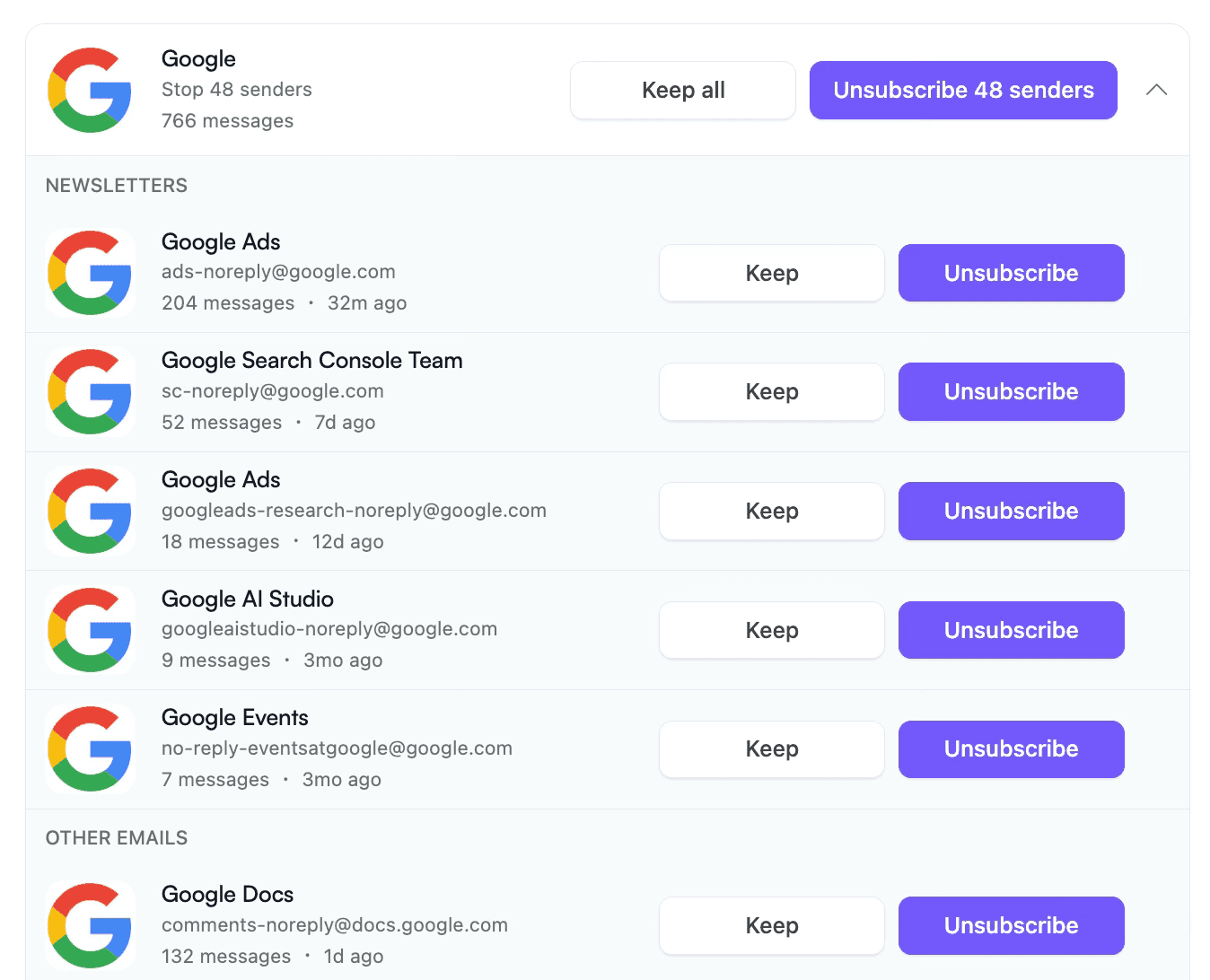The height and width of the screenshot is (980, 1210).
Task: Unsubscribe from Google Search Console Team
Action: pos(1012,391)
